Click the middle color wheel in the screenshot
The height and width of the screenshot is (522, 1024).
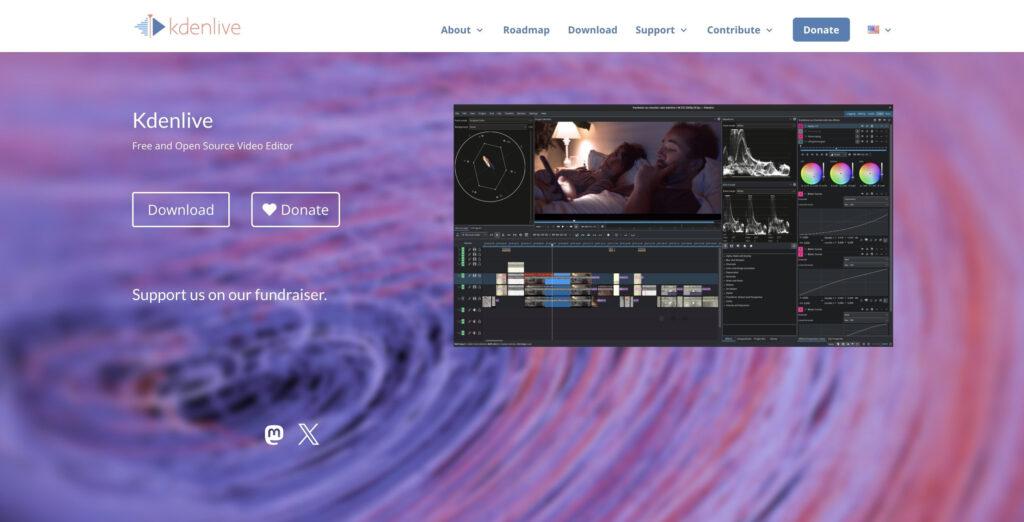click(841, 173)
